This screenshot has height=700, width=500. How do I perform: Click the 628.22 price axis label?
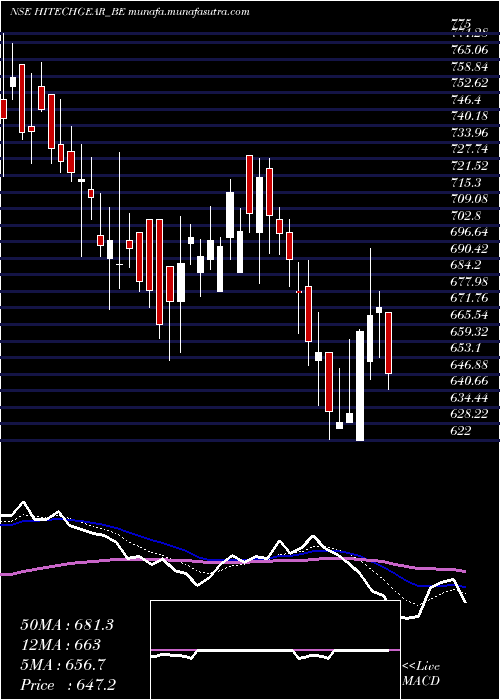[x=470, y=413]
